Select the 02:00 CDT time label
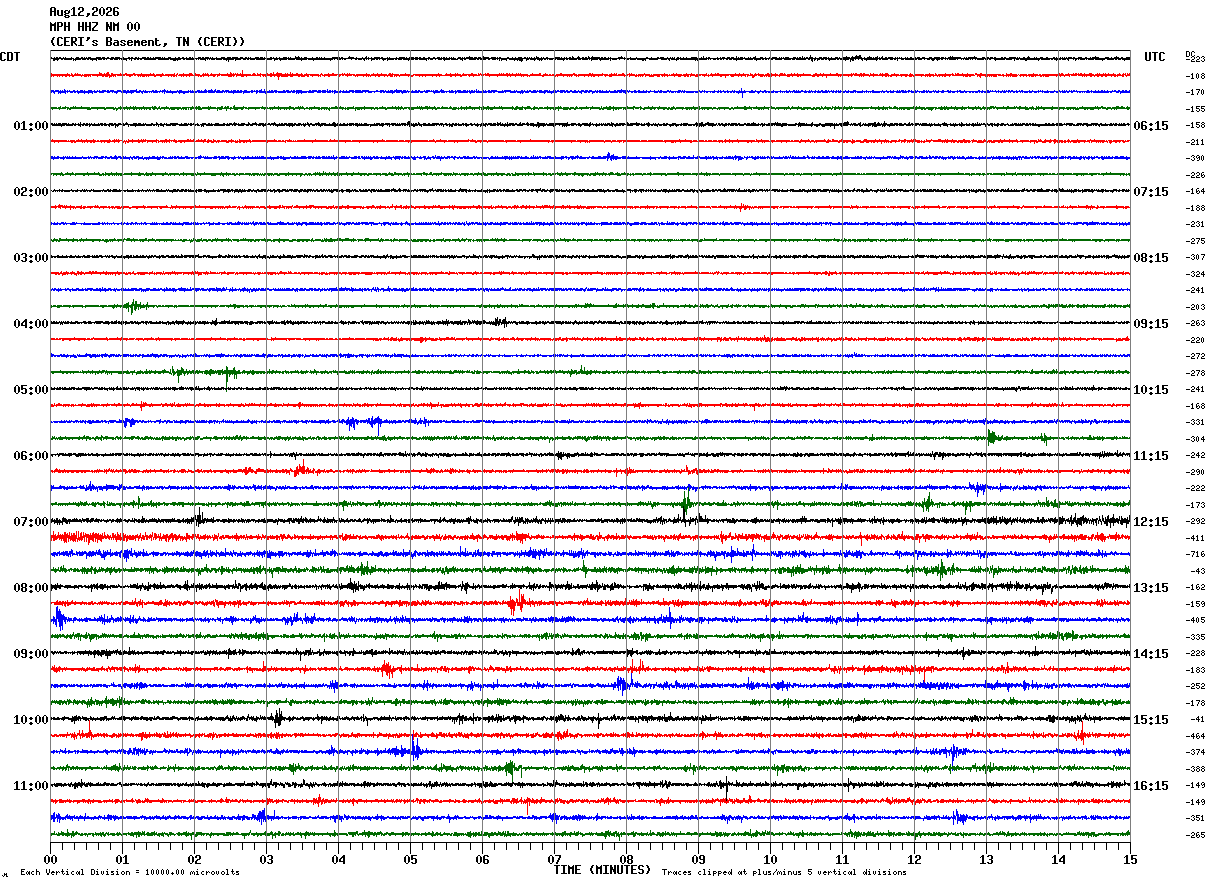Image resolution: width=1210 pixels, height=886 pixels. point(30,192)
